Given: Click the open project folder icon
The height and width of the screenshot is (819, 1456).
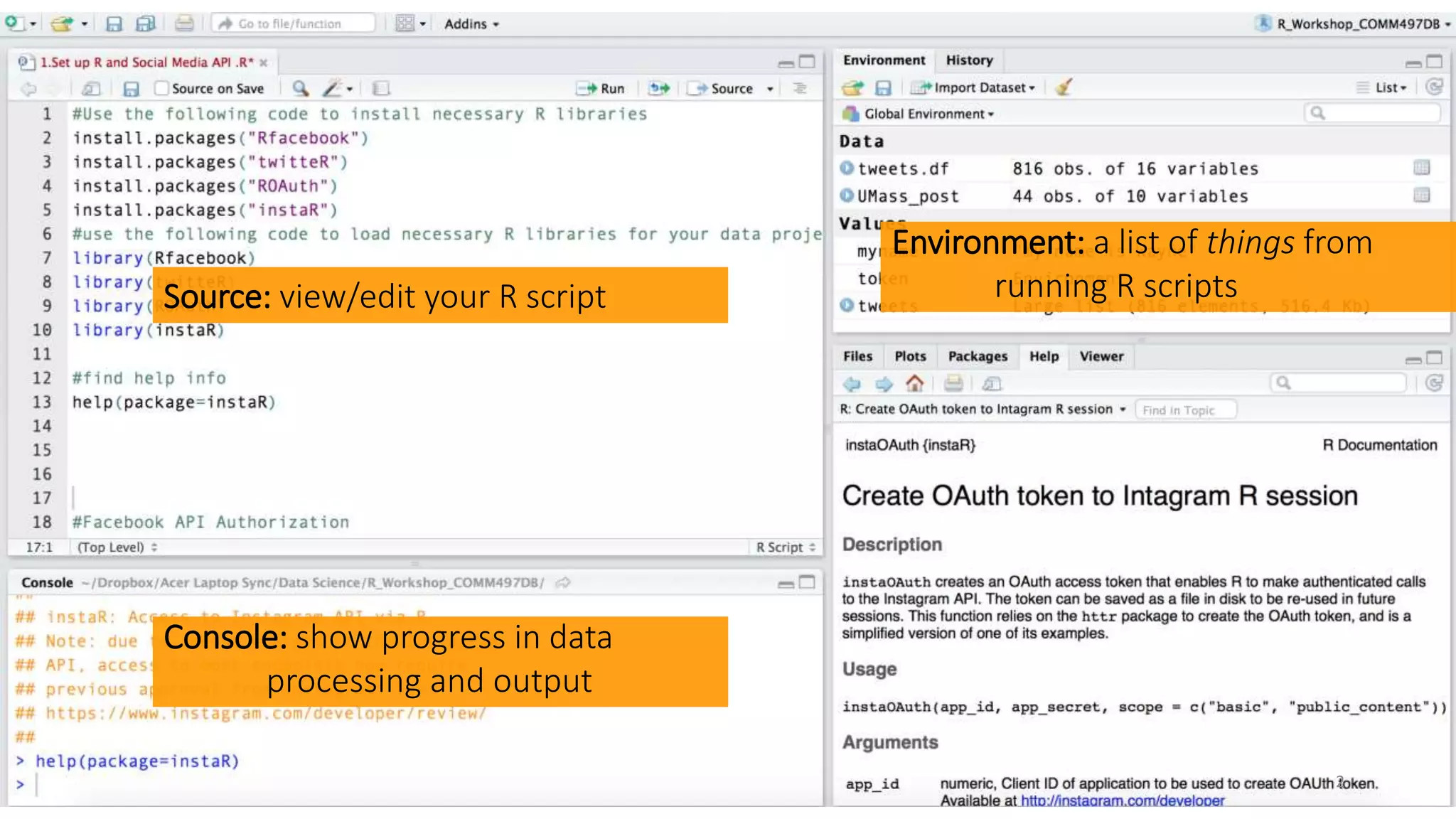Looking at the screenshot, I should (x=62, y=23).
